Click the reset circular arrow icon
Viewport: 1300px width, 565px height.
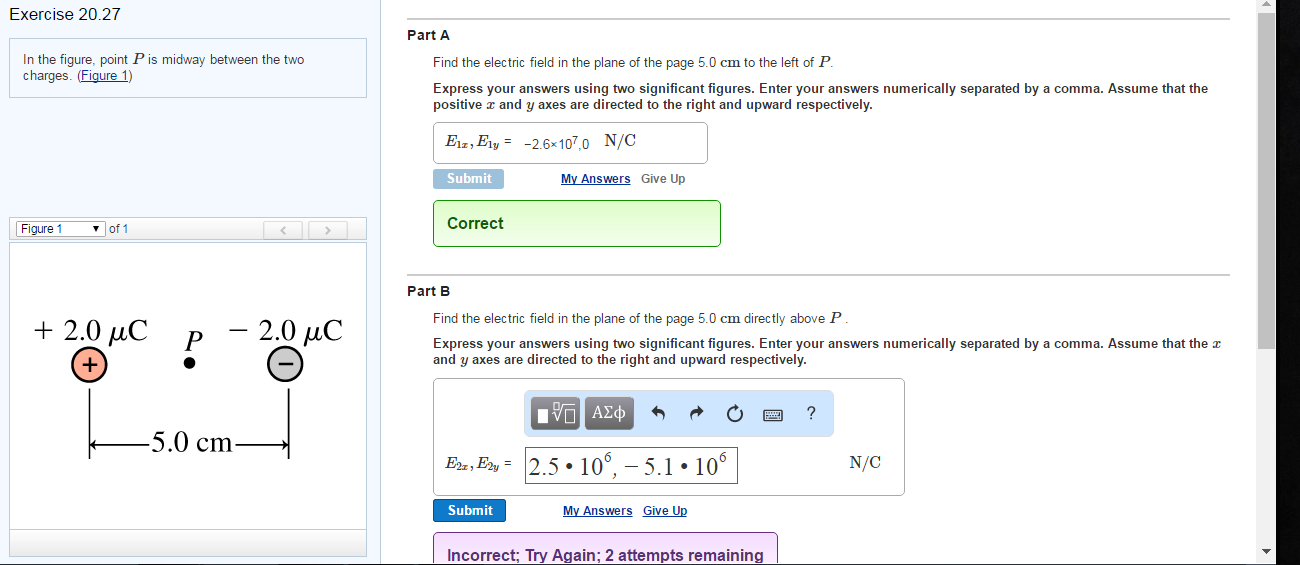[x=735, y=413]
